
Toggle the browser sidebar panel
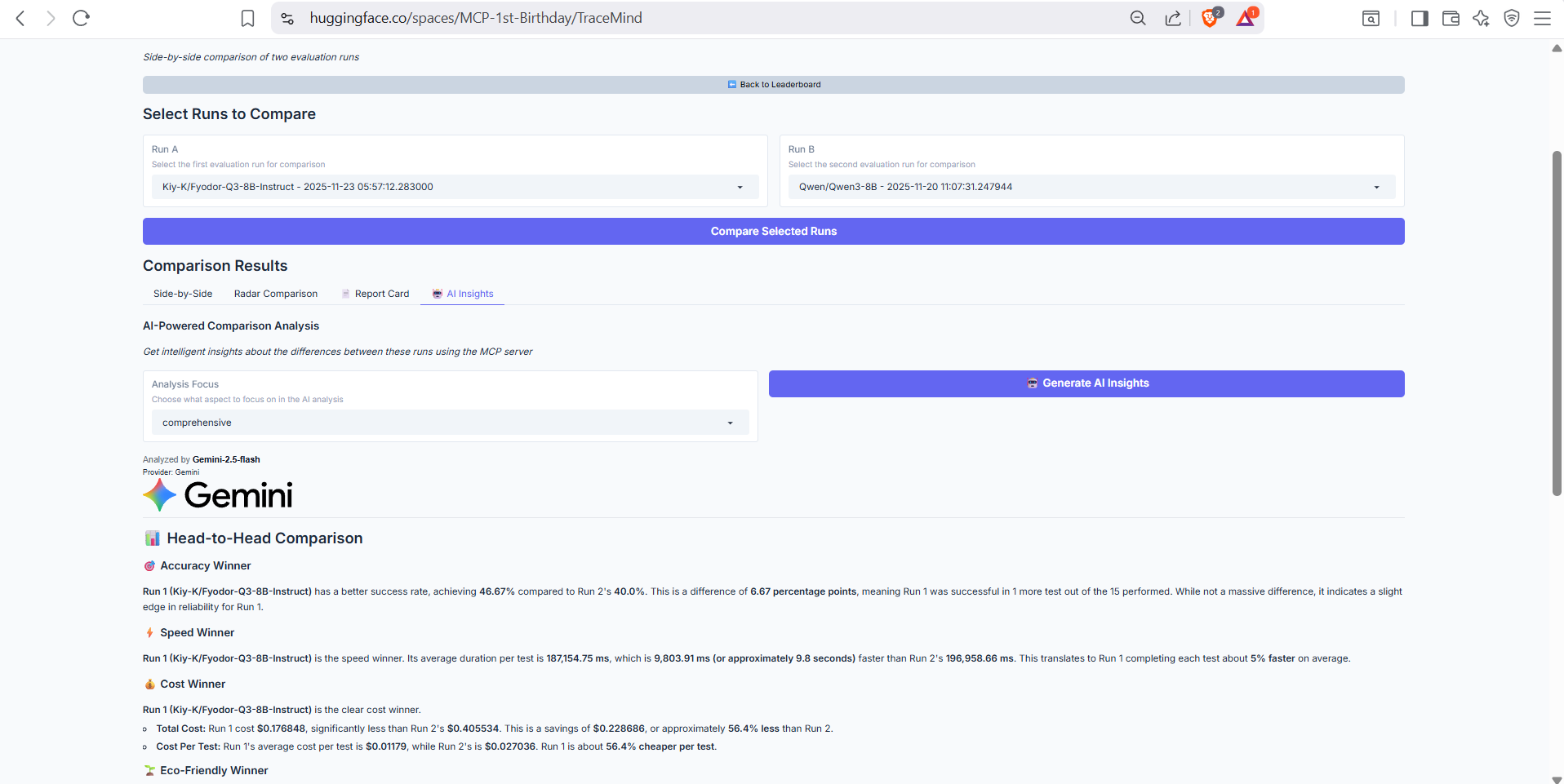[1420, 18]
